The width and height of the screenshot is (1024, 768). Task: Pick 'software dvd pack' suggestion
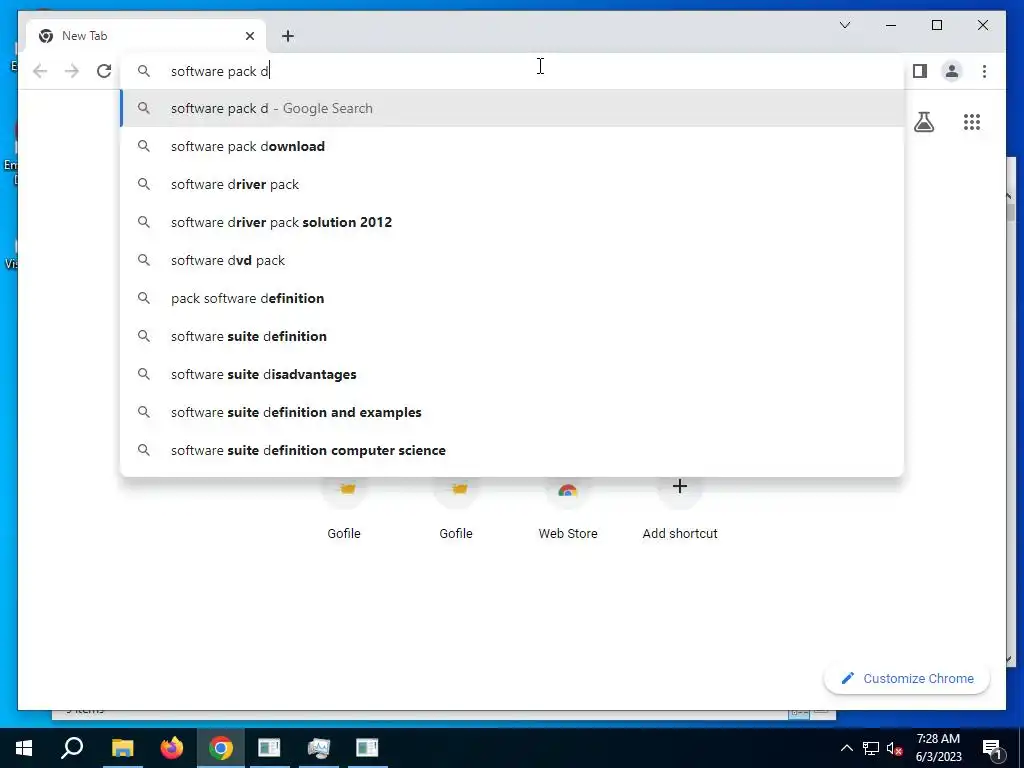click(512, 260)
